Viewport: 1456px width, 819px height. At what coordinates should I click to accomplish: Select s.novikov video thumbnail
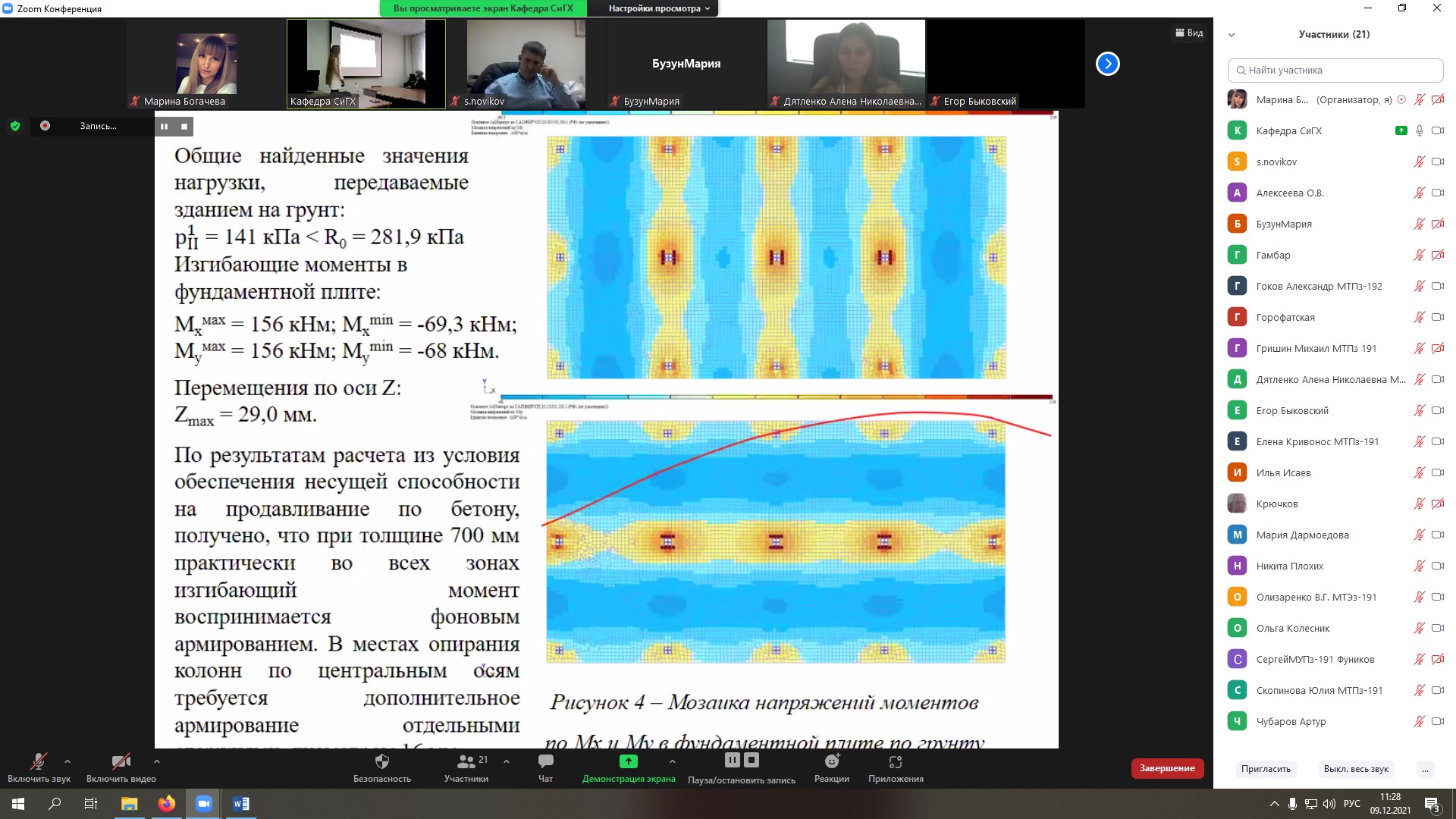pyautogui.click(x=526, y=64)
